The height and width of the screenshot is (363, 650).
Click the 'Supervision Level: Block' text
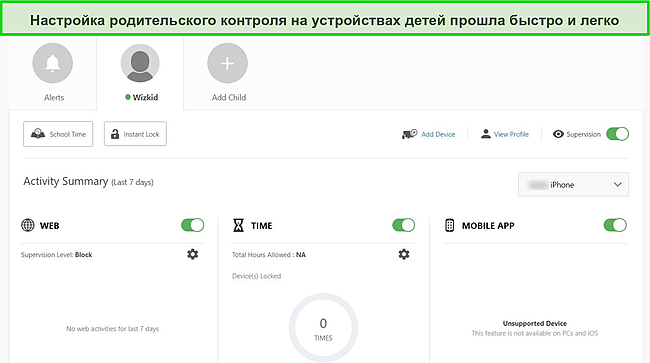(56, 255)
